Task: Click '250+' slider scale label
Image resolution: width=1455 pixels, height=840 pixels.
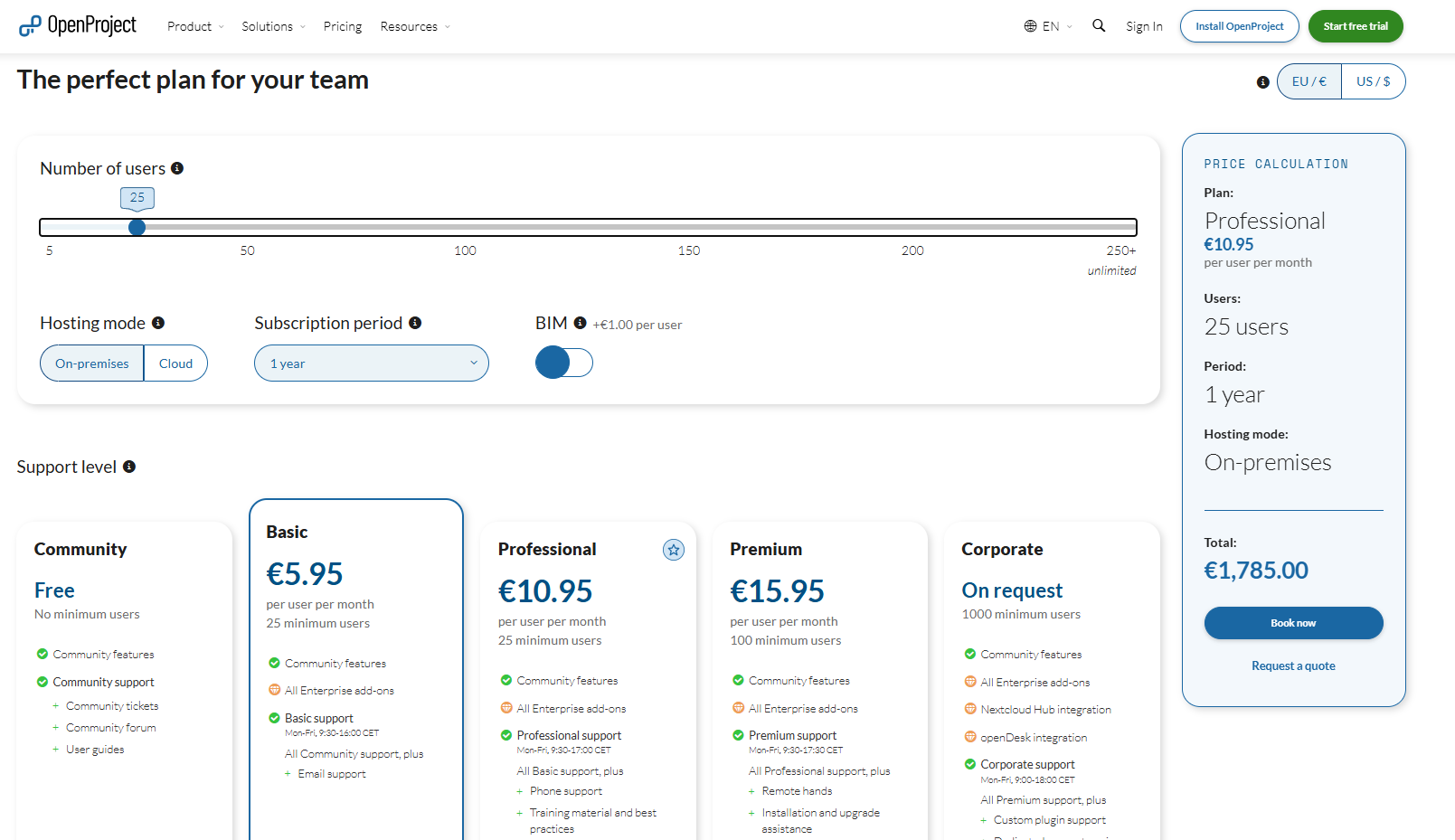Action: coord(1121,250)
